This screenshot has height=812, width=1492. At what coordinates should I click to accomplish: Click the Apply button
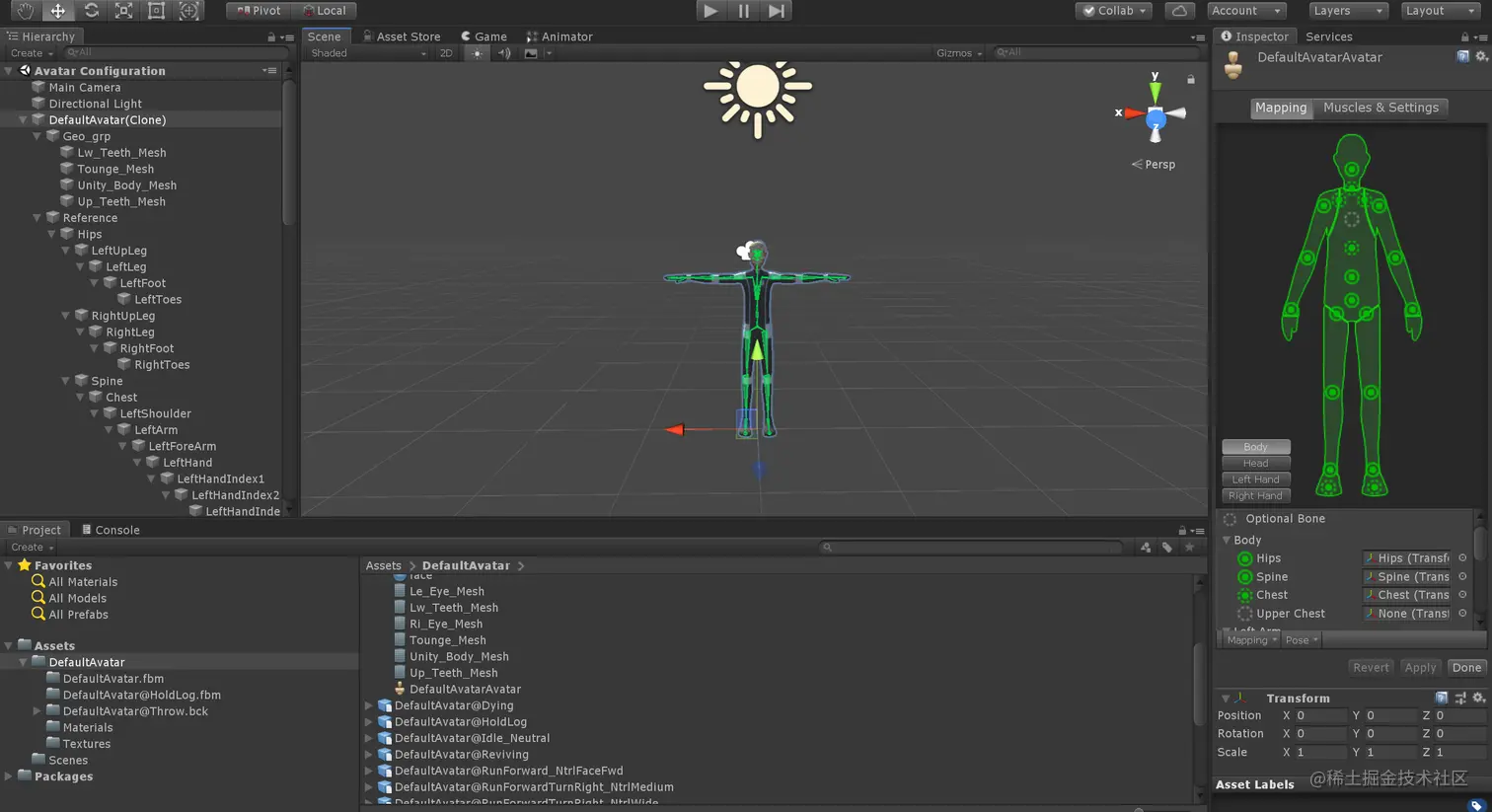(1420, 668)
